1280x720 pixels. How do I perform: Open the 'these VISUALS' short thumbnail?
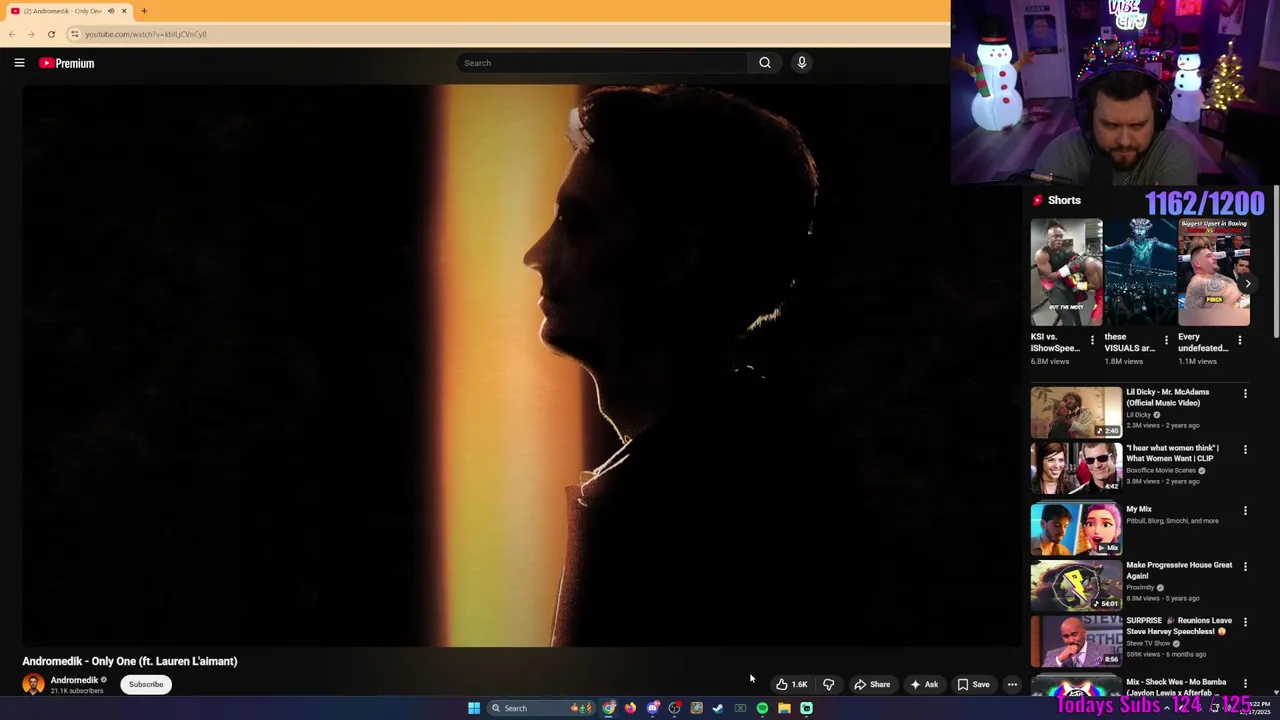pyautogui.click(x=1140, y=272)
